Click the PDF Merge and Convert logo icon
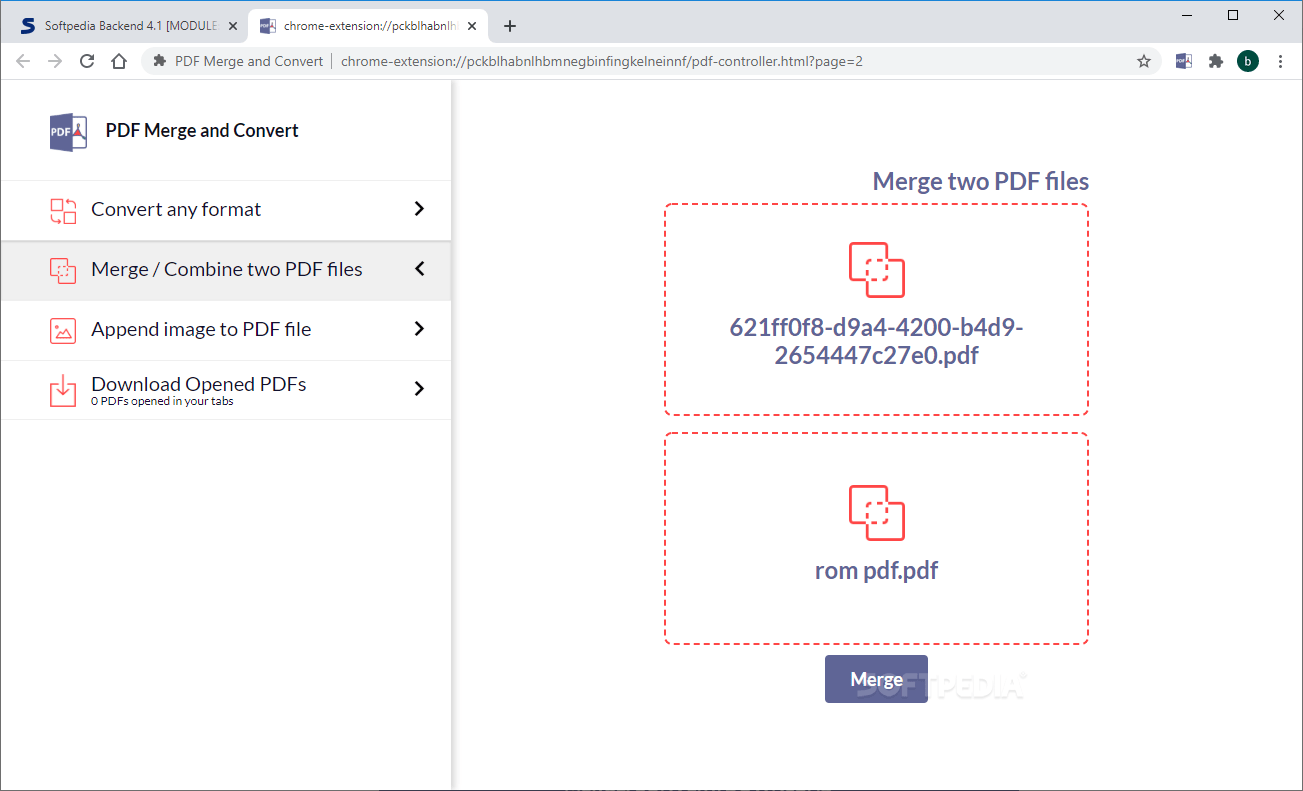1303x791 pixels. coord(66,130)
